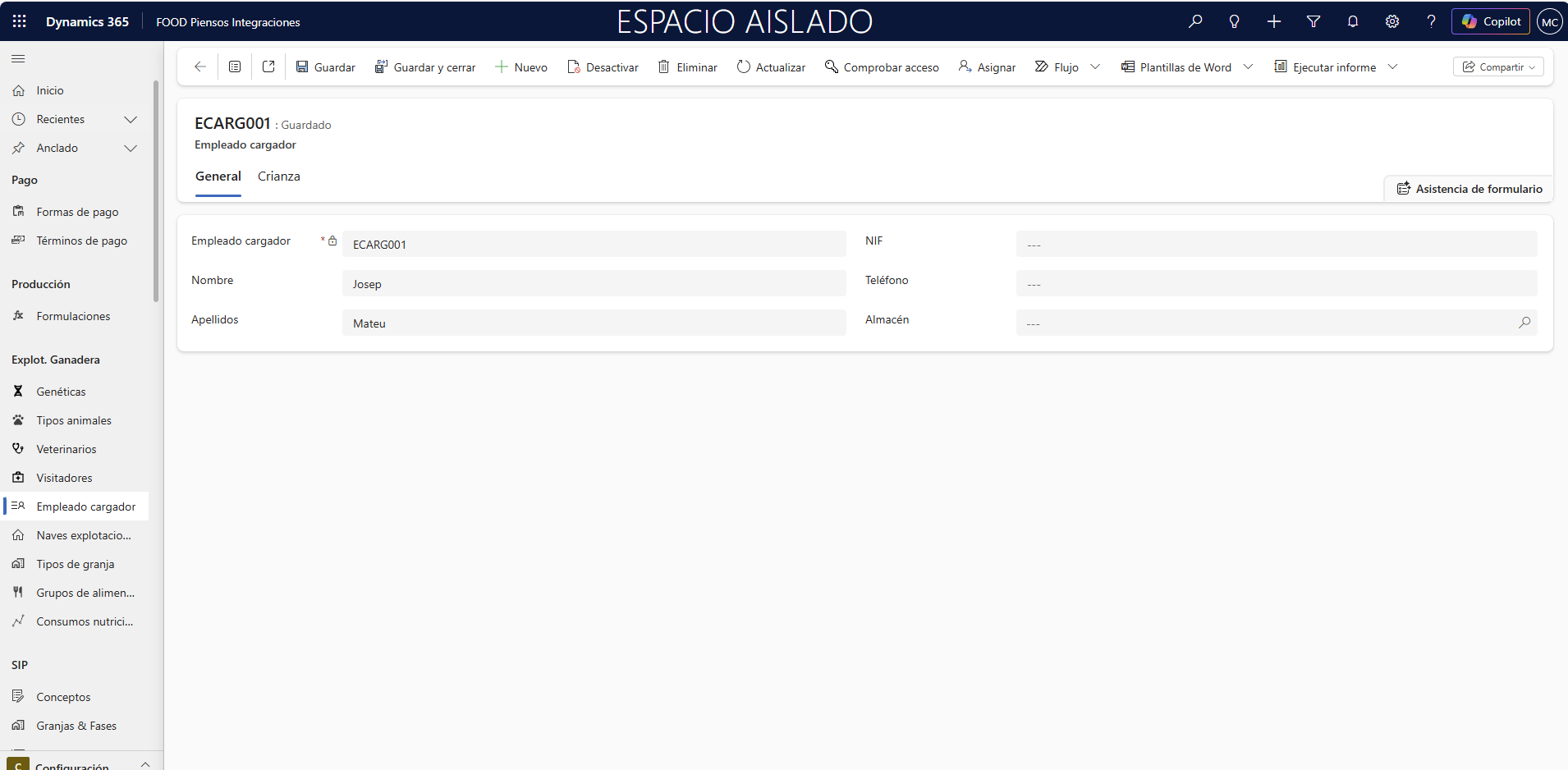Switch to the Crianza tab
This screenshot has height=770, width=1568.
[x=278, y=176]
